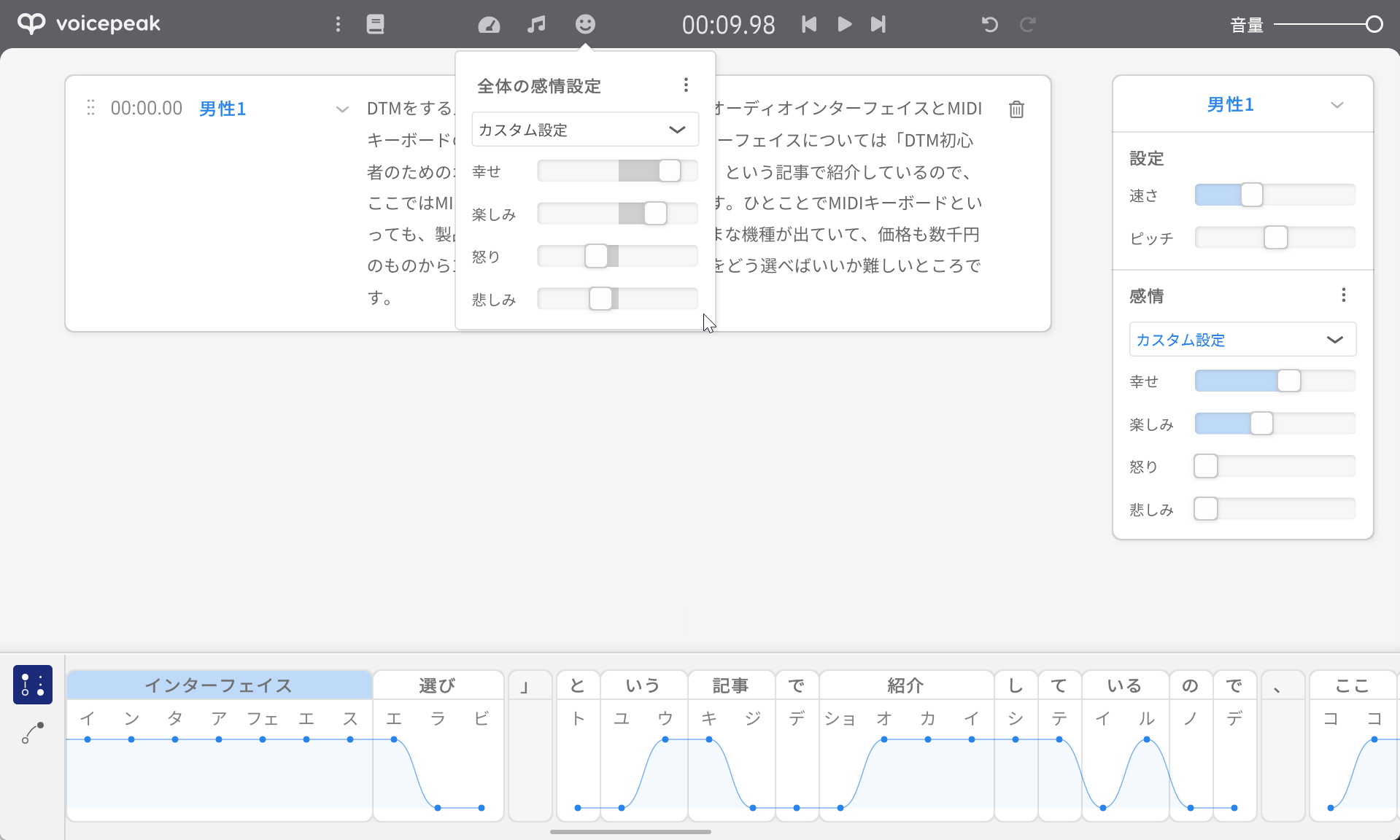
Task: Delete the text block with trash icon
Action: click(x=1016, y=109)
